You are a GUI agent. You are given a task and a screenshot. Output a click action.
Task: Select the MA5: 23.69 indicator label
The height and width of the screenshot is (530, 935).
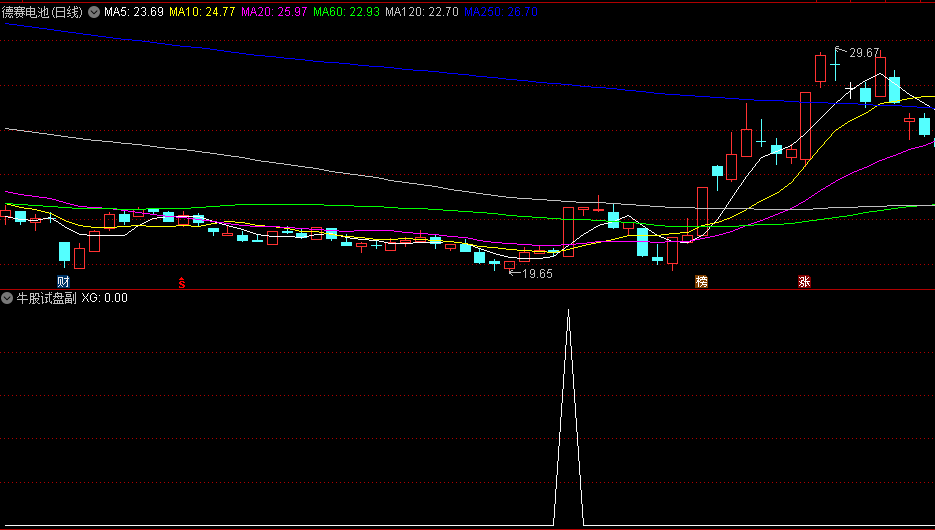(x=134, y=12)
